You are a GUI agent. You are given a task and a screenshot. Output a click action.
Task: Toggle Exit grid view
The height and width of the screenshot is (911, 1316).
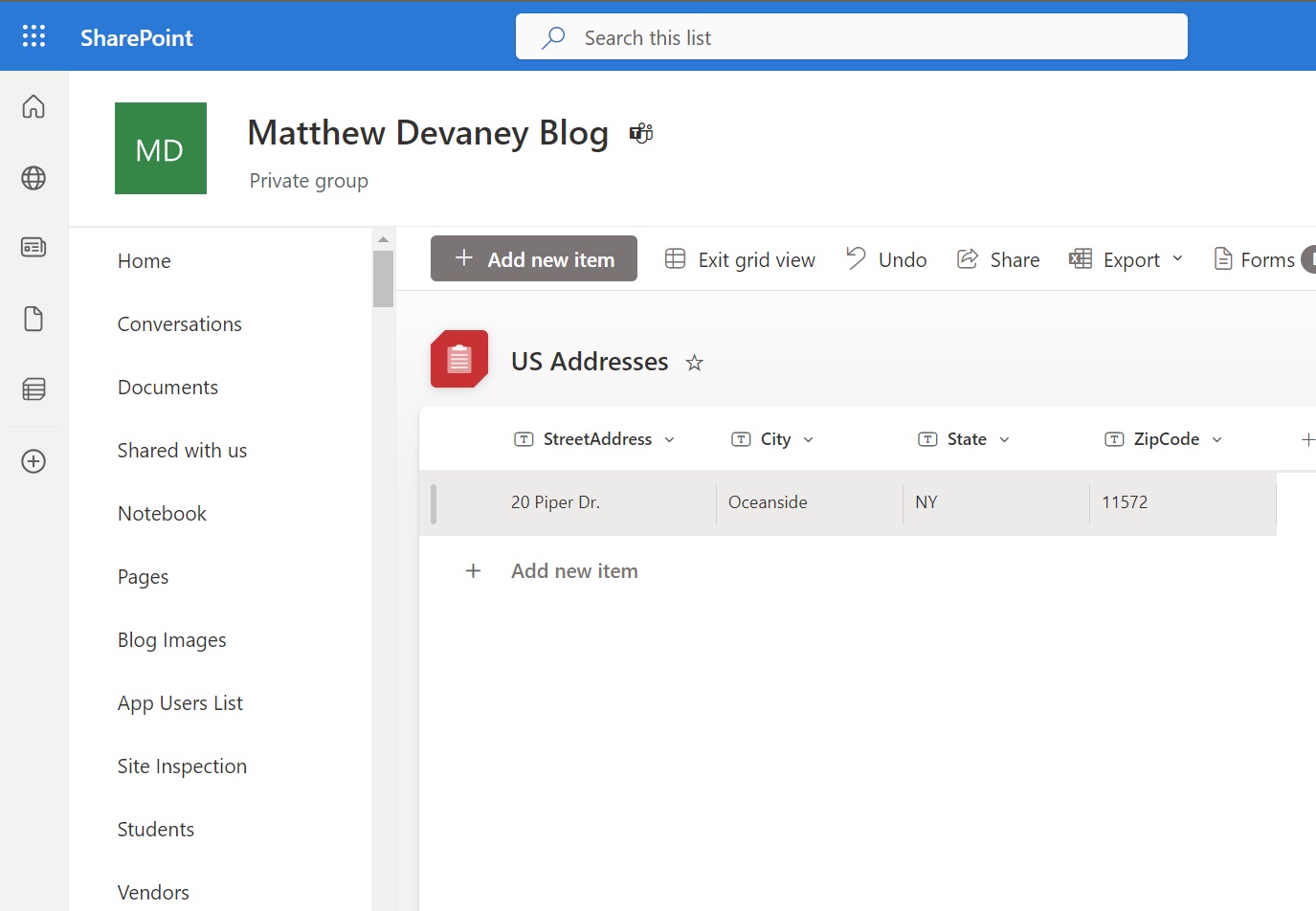click(x=741, y=259)
